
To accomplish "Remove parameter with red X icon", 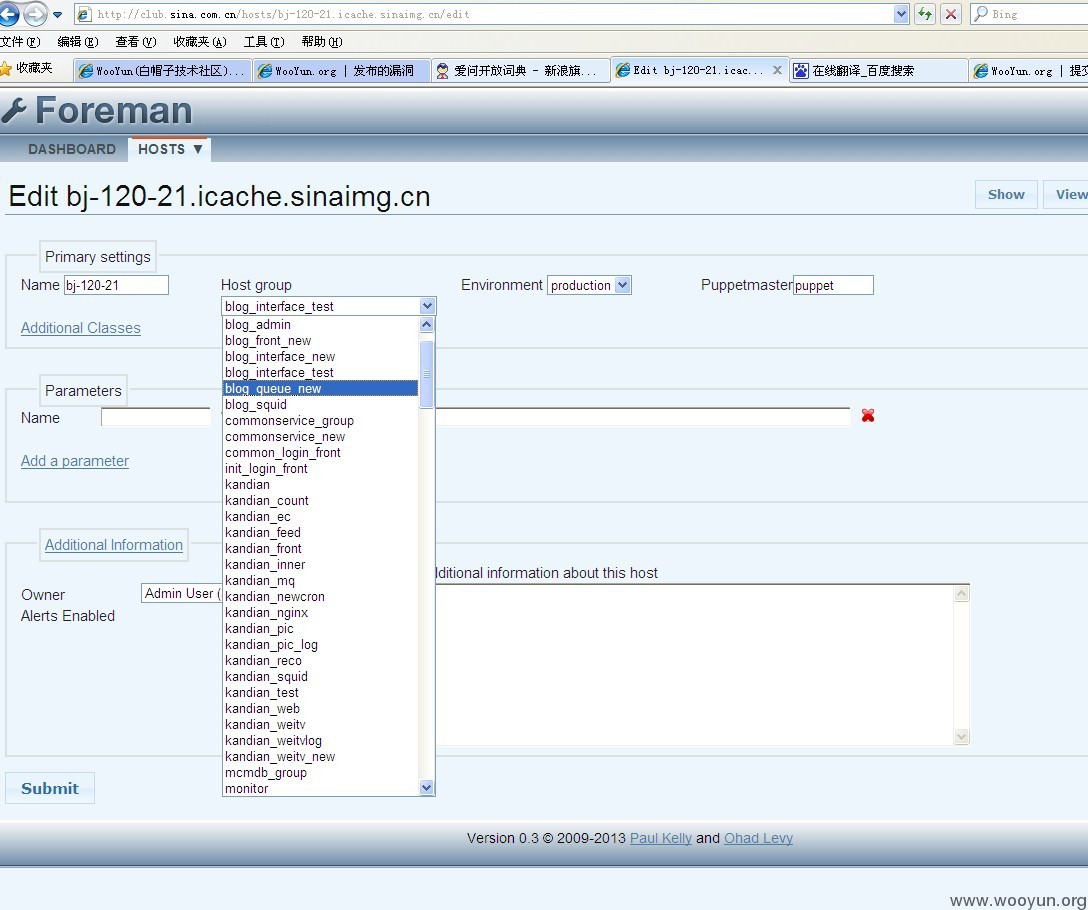I will (867, 415).
